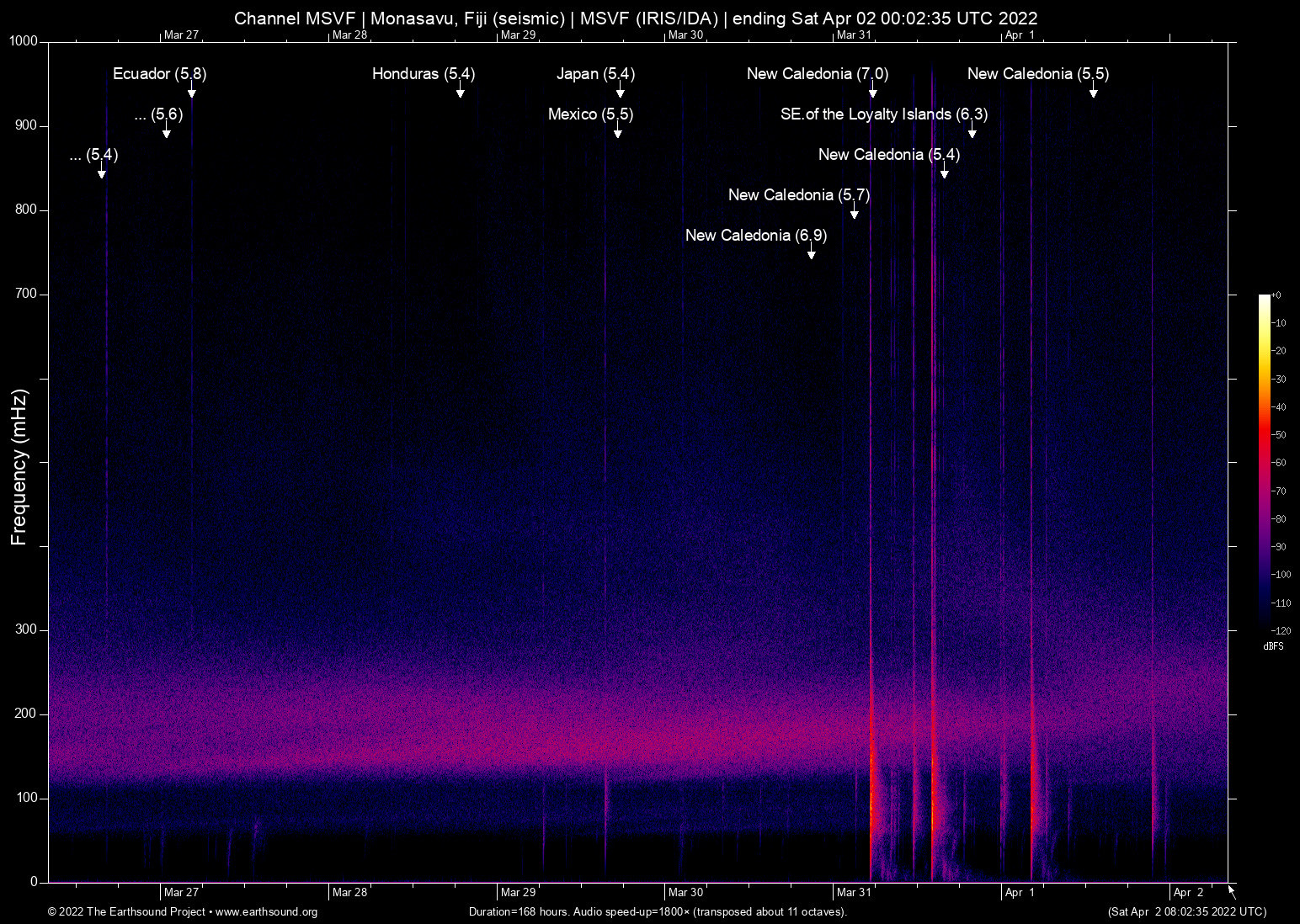Select the arrow under New Caledonia (5.5)
The image size is (1300, 924).
pos(1094,91)
